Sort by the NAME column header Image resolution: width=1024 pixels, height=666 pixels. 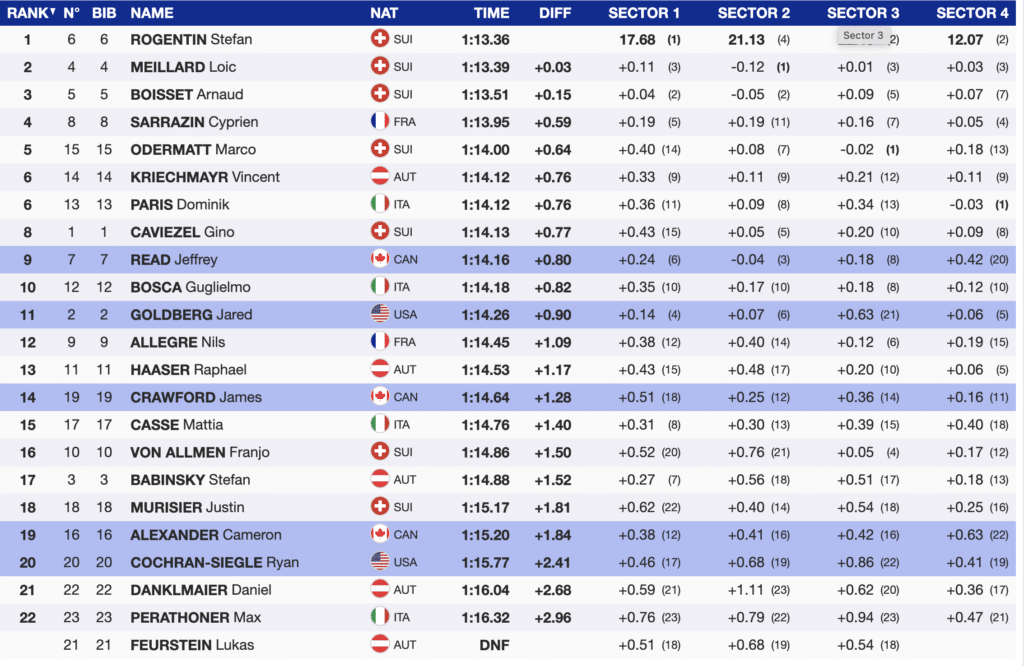pyautogui.click(x=152, y=13)
